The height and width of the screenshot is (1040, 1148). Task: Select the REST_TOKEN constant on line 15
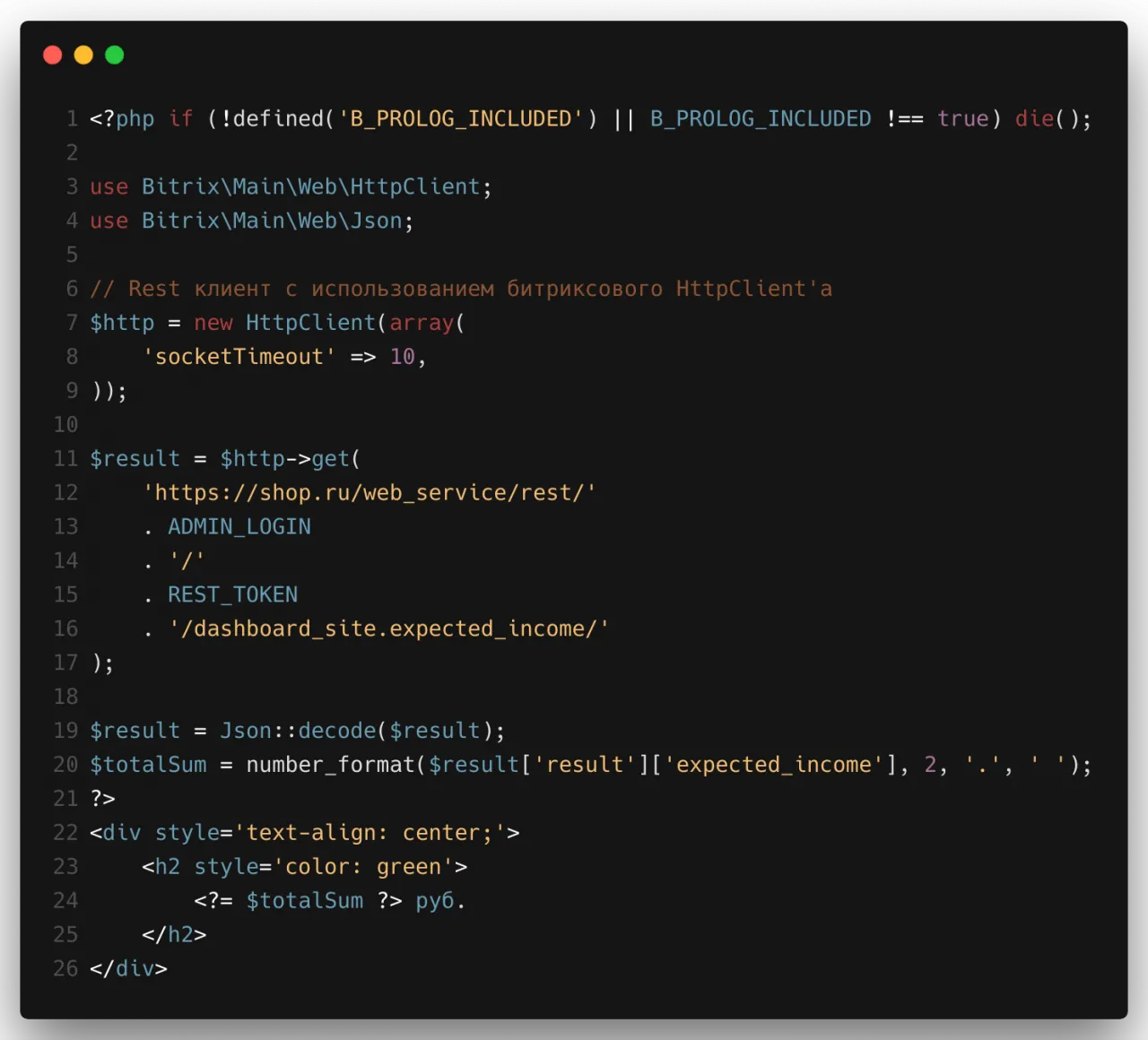[232, 594]
